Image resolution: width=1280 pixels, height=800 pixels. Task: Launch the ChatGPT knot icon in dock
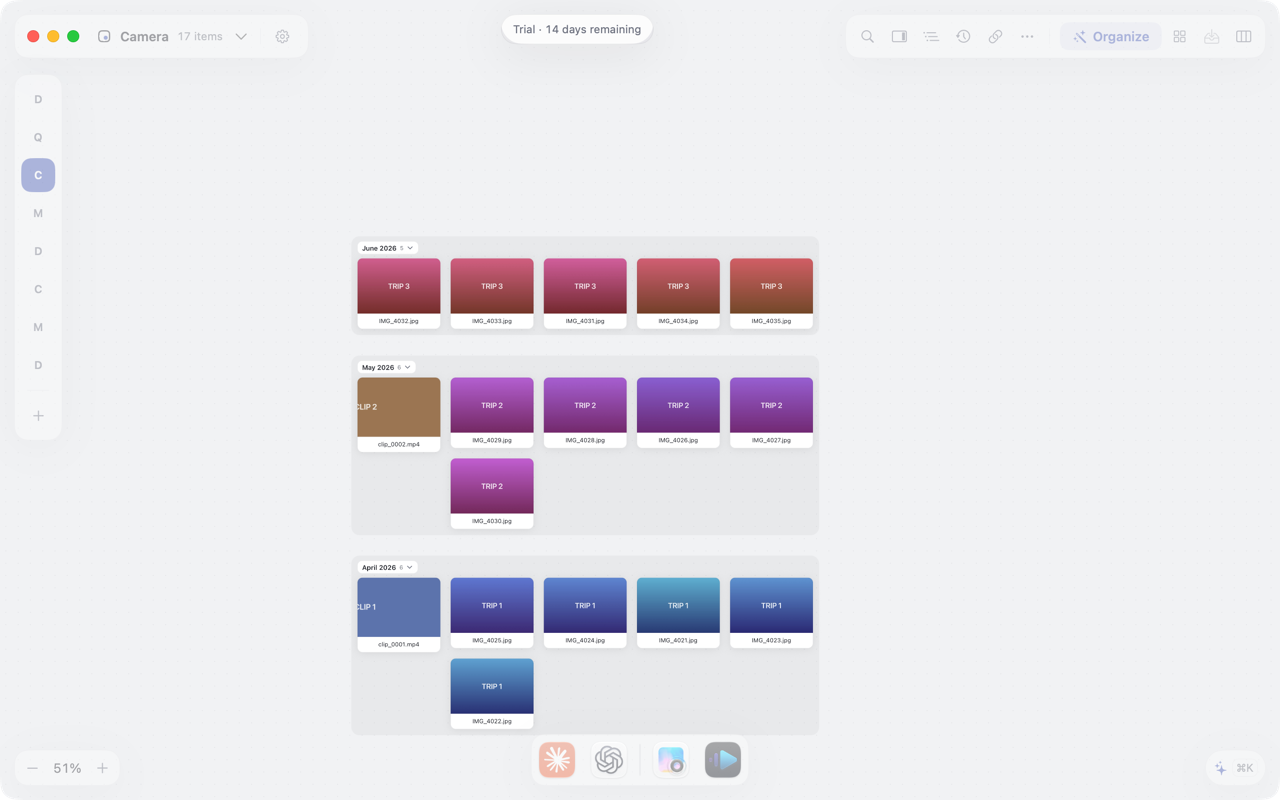[x=609, y=760]
